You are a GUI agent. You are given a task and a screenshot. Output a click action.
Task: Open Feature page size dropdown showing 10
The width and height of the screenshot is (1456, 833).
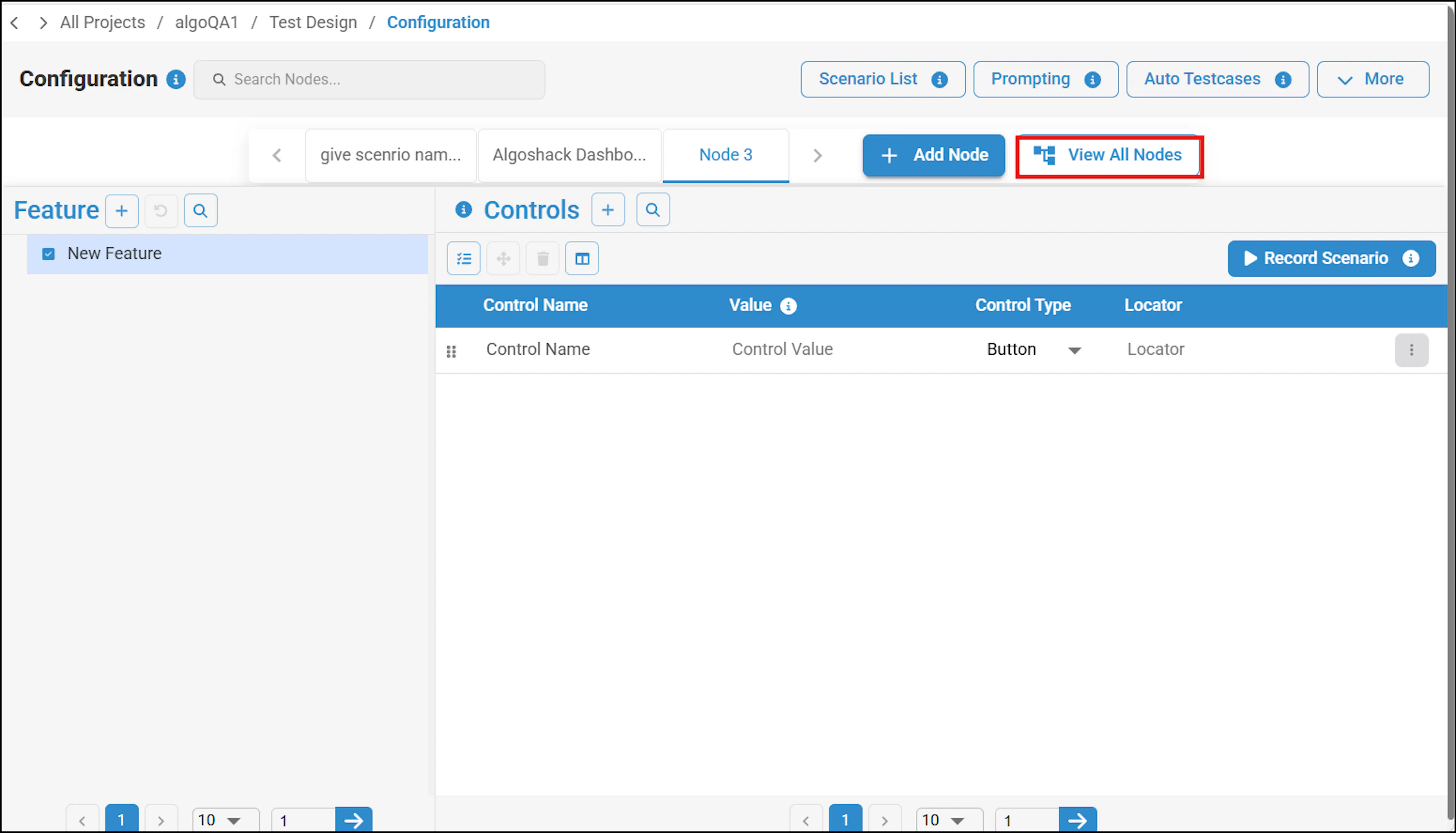click(x=226, y=820)
